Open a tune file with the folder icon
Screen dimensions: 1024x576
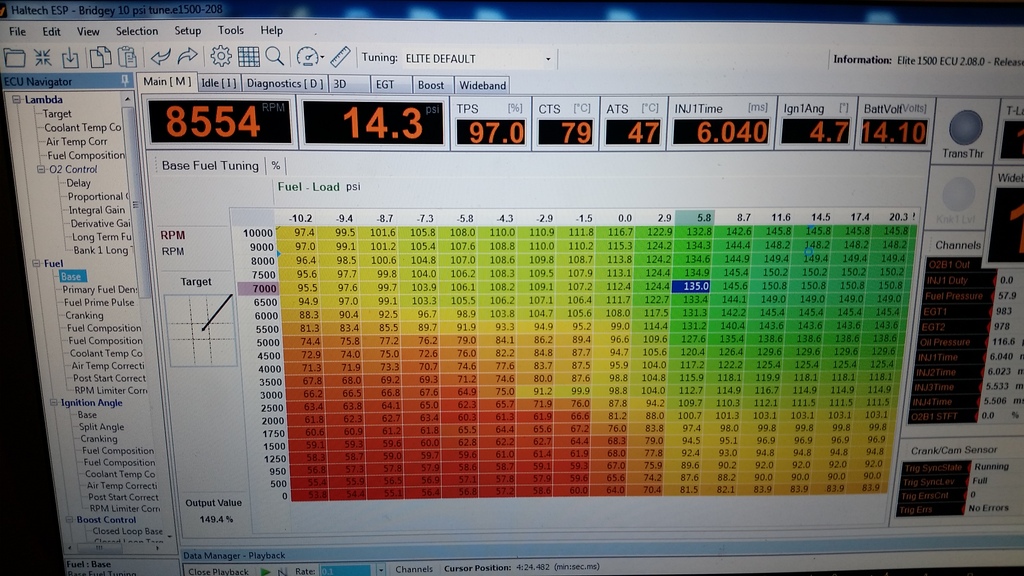15,58
